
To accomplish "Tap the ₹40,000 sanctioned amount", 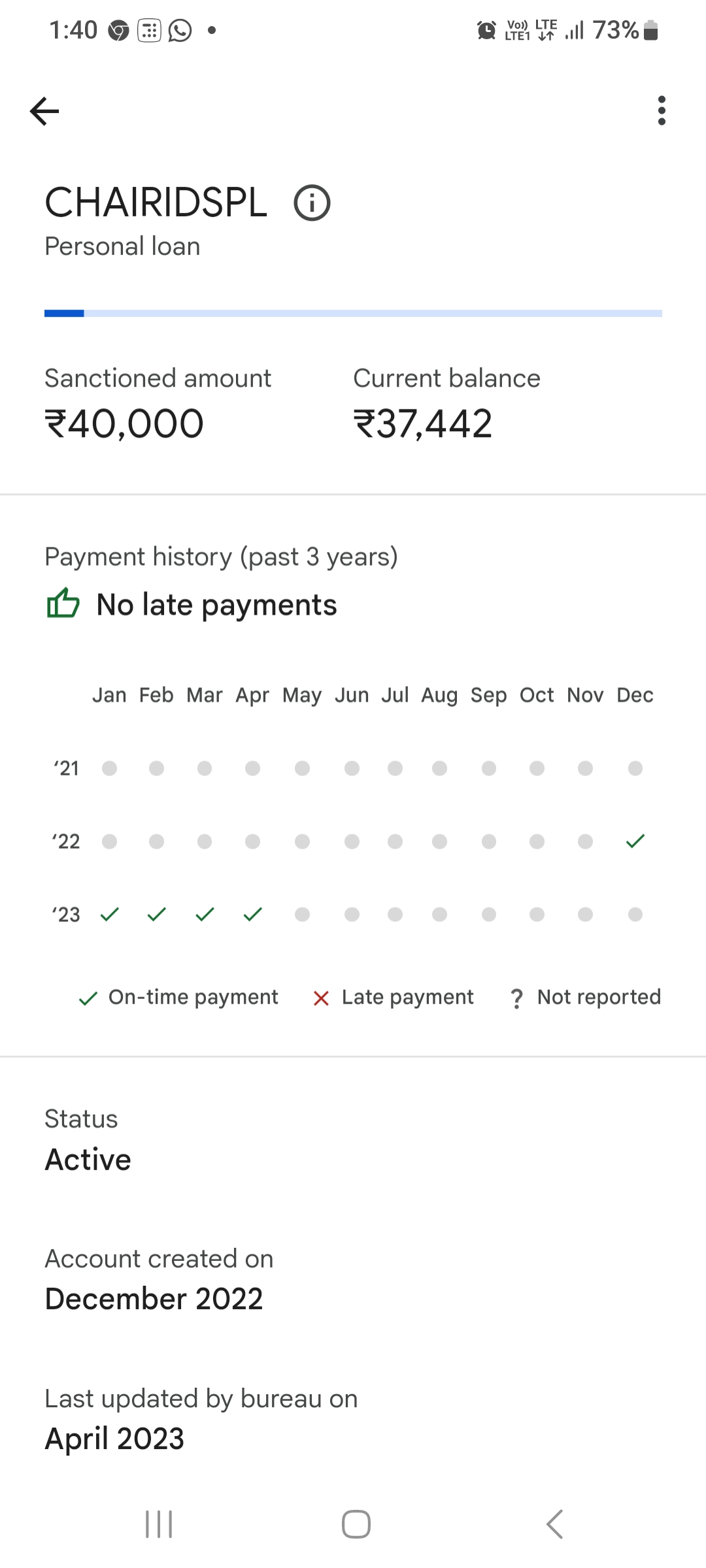I will 124,424.
